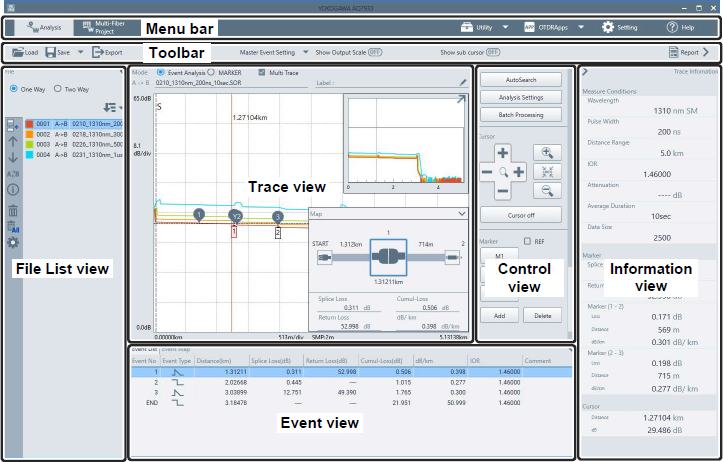Image resolution: width=723 pixels, height=462 pixels.
Task: Toggle the Multi Trace checkbox
Action: (x=263, y=73)
